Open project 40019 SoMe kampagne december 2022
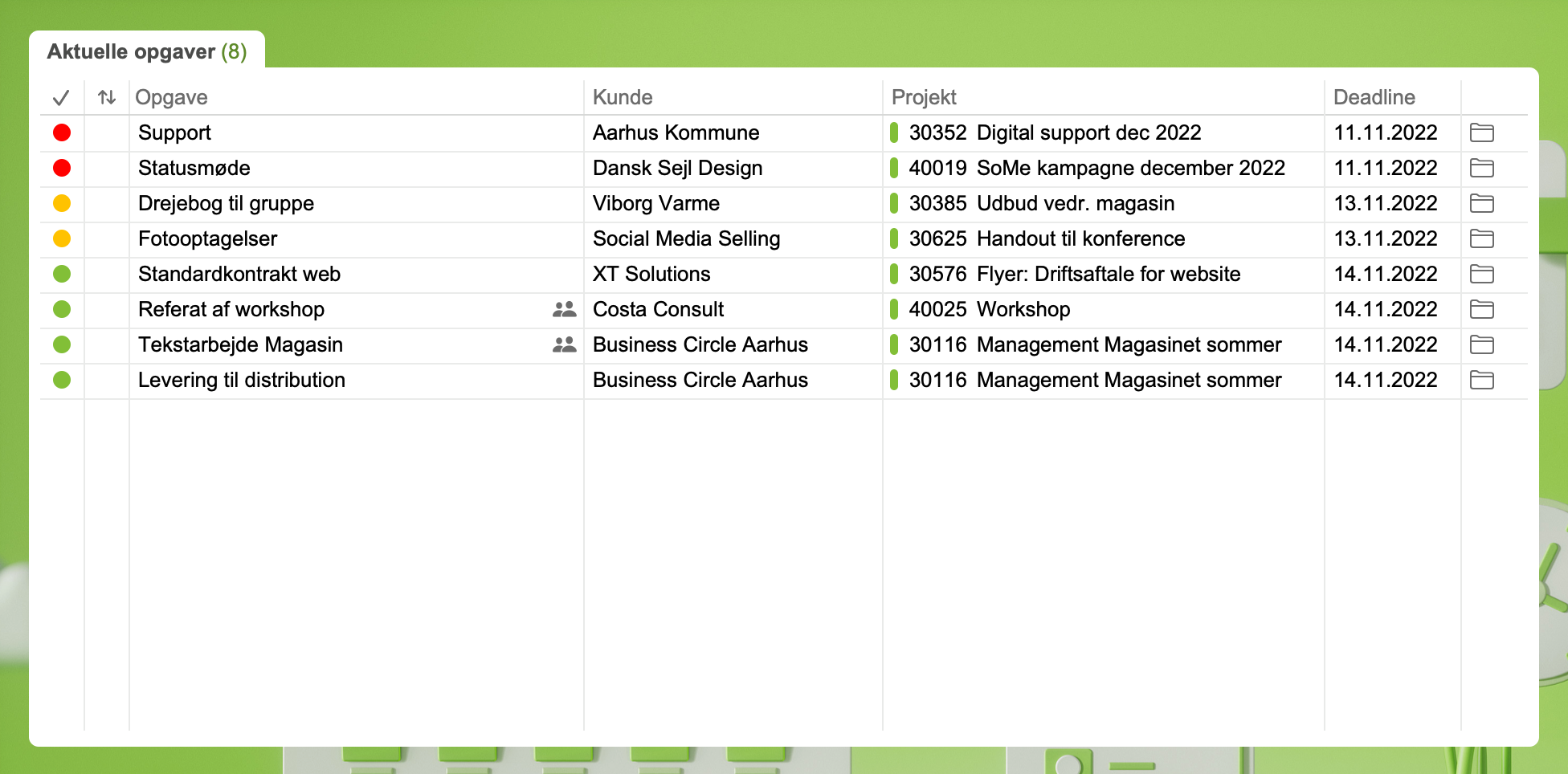The width and height of the screenshot is (1568, 774). 1096,169
